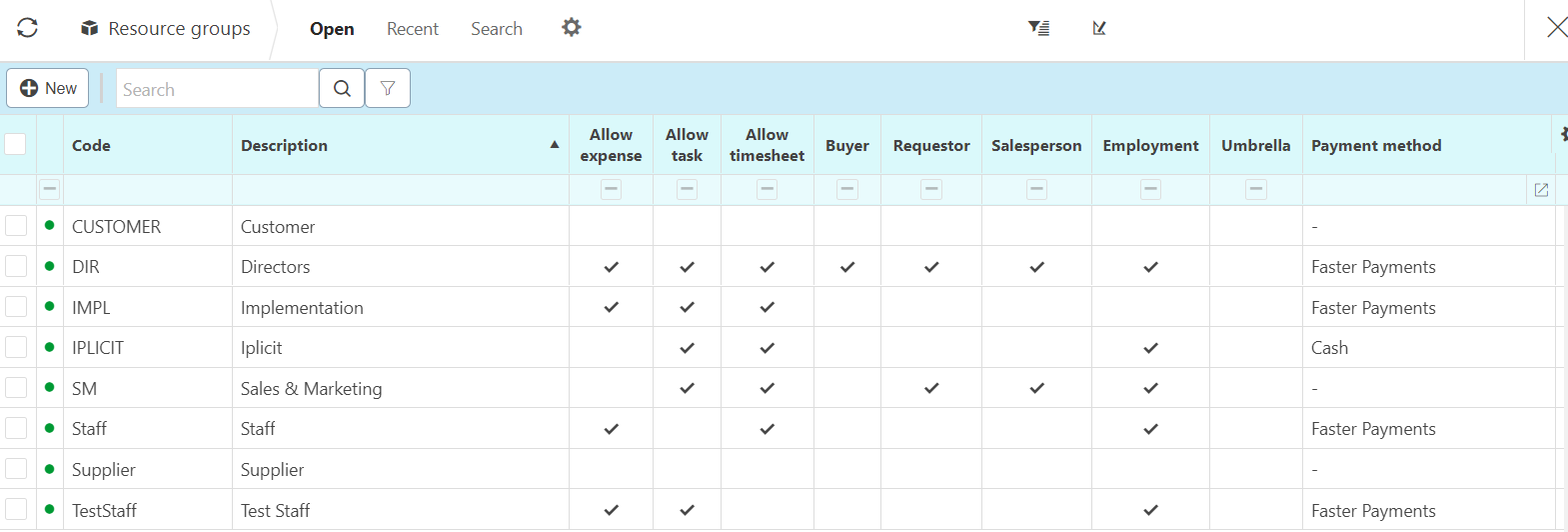
Task: Toggle the Employment column filter box
Action: pyautogui.click(x=1150, y=190)
